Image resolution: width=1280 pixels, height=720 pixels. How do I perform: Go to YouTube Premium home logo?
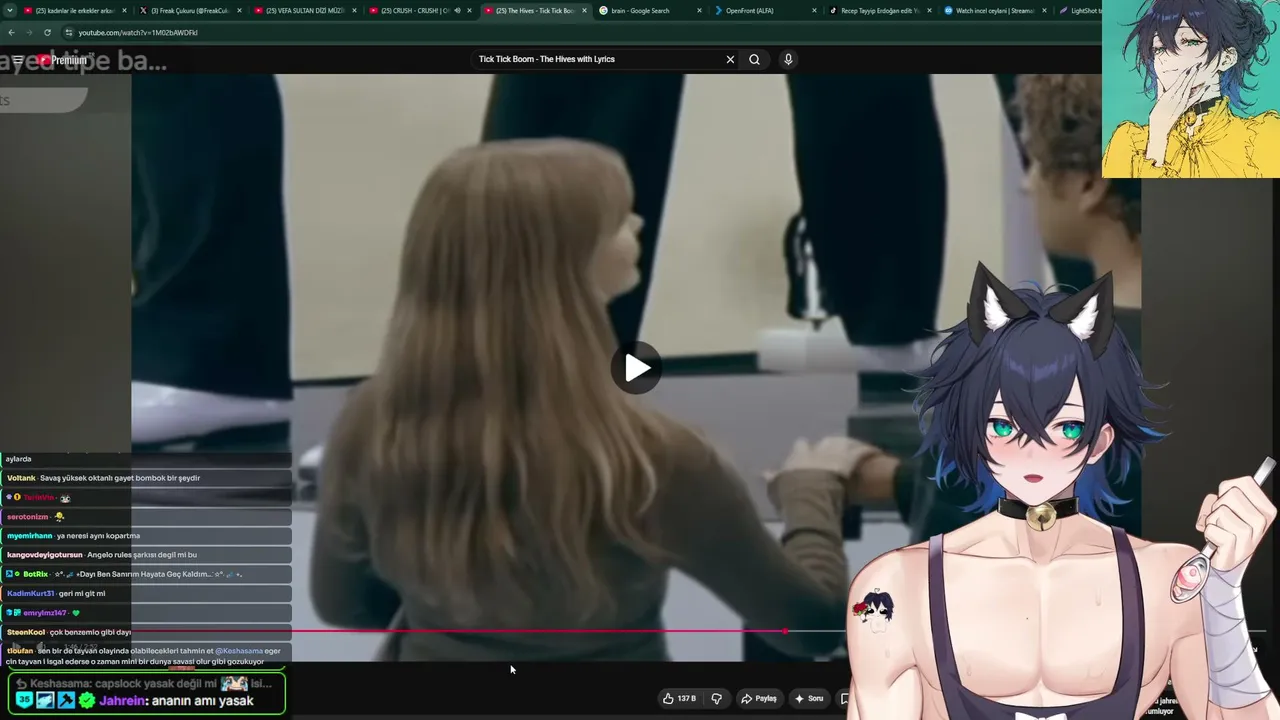62,60
